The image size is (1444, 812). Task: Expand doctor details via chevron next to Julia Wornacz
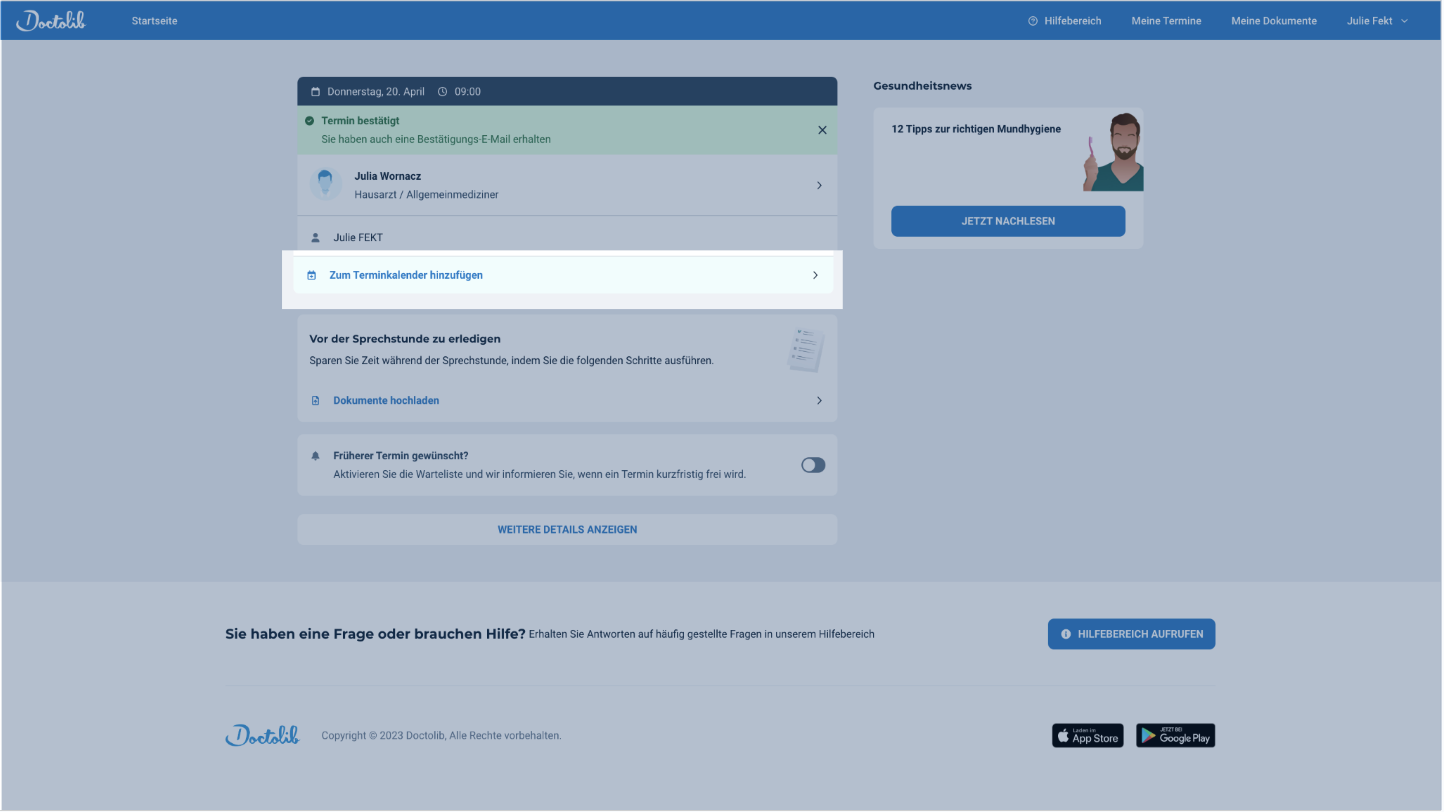(x=819, y=186)
